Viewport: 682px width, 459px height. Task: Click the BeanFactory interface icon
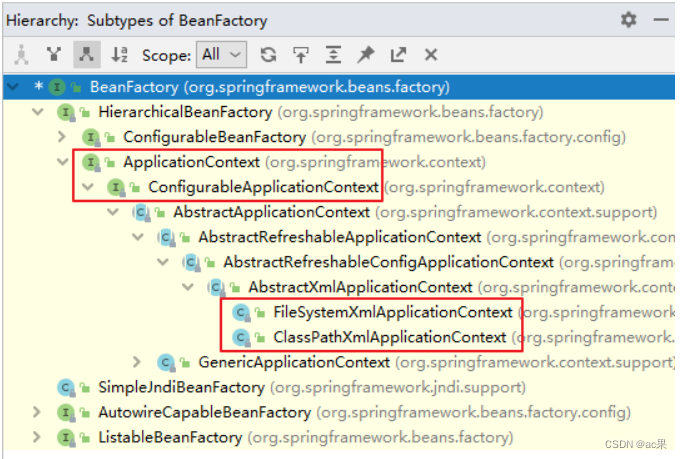pos(57,87)
